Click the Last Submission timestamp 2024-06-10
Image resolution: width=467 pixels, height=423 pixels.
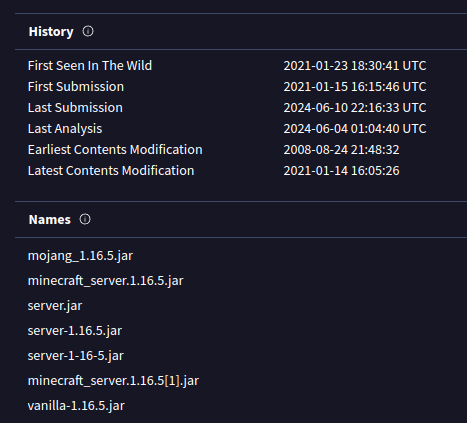355,107
